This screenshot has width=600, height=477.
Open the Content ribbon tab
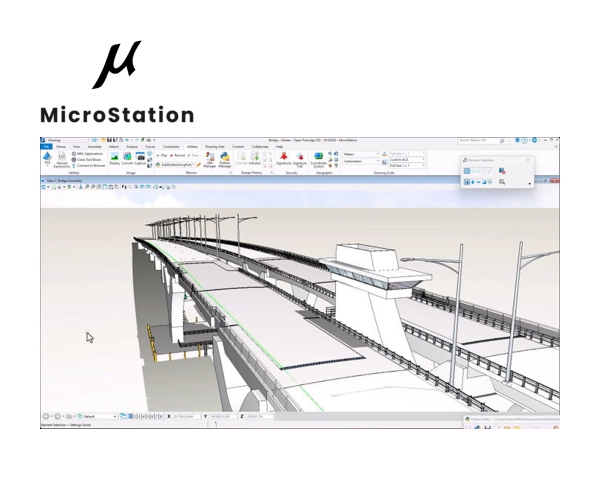pyautogui.click(x=238, y=147)
